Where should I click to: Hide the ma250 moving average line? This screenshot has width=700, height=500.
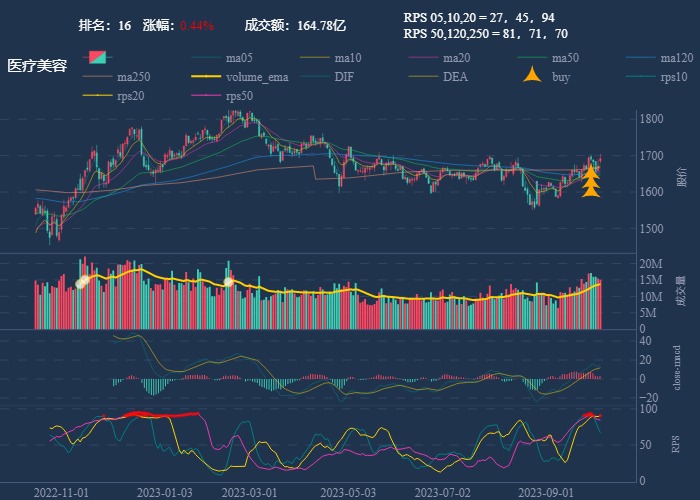(x=132, y=77)
